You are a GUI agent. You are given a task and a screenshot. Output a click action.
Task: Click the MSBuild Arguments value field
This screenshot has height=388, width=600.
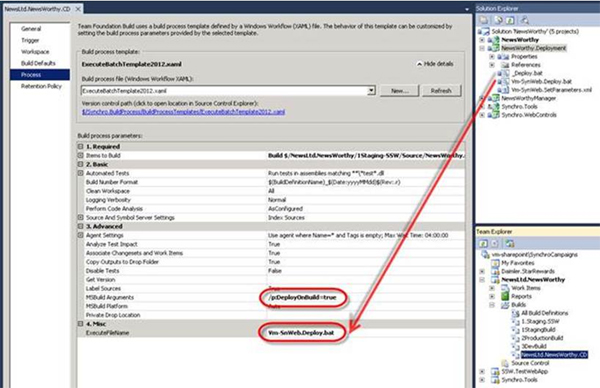(365, 297)
